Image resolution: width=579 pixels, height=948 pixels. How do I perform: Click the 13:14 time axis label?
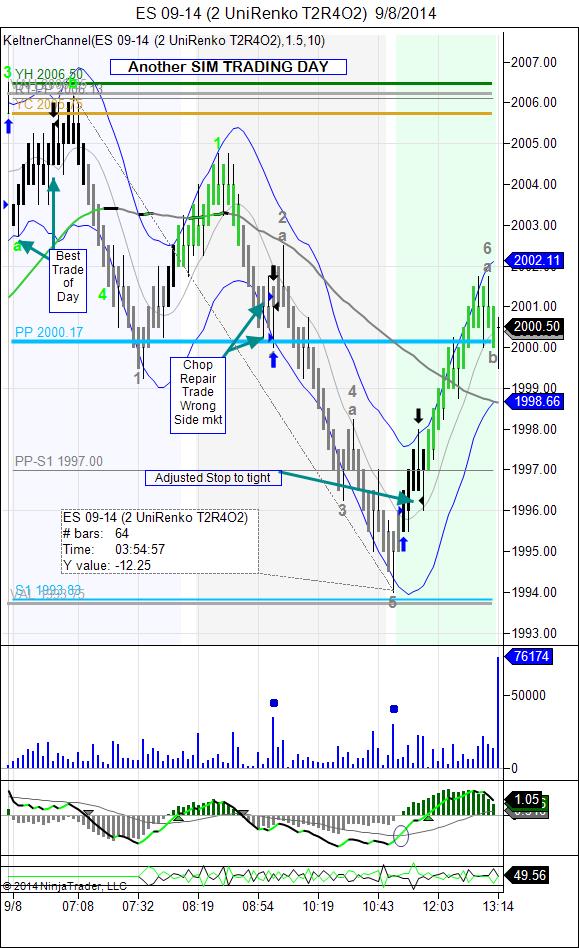click(x=497, y=906)
